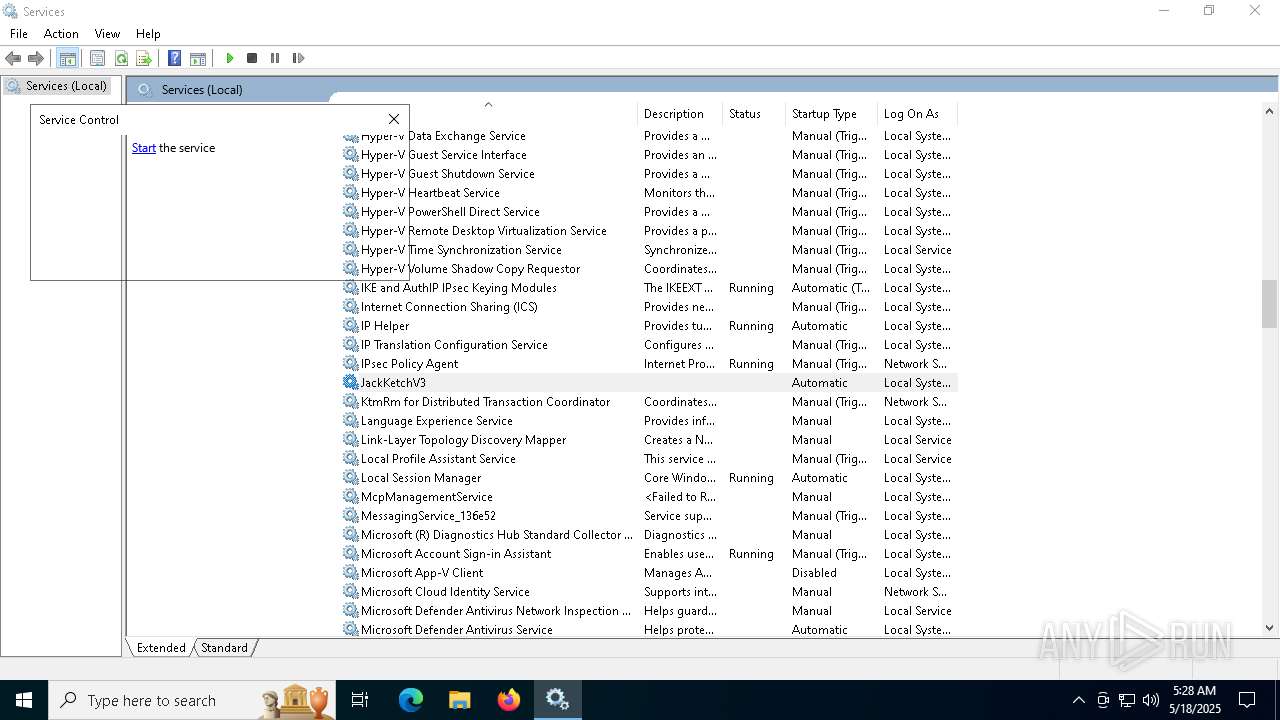The image size is (1280, 720).
Task: Click the taskbar search box
Action: (192, 700)
